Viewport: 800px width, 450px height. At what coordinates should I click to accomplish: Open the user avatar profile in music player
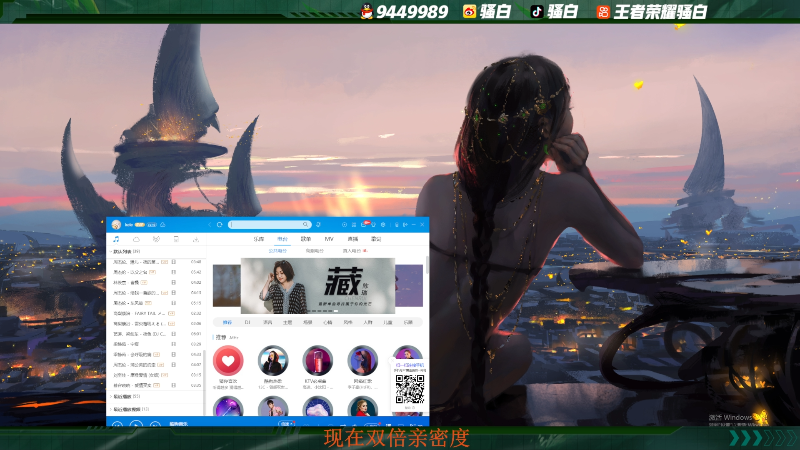[116, 224]
